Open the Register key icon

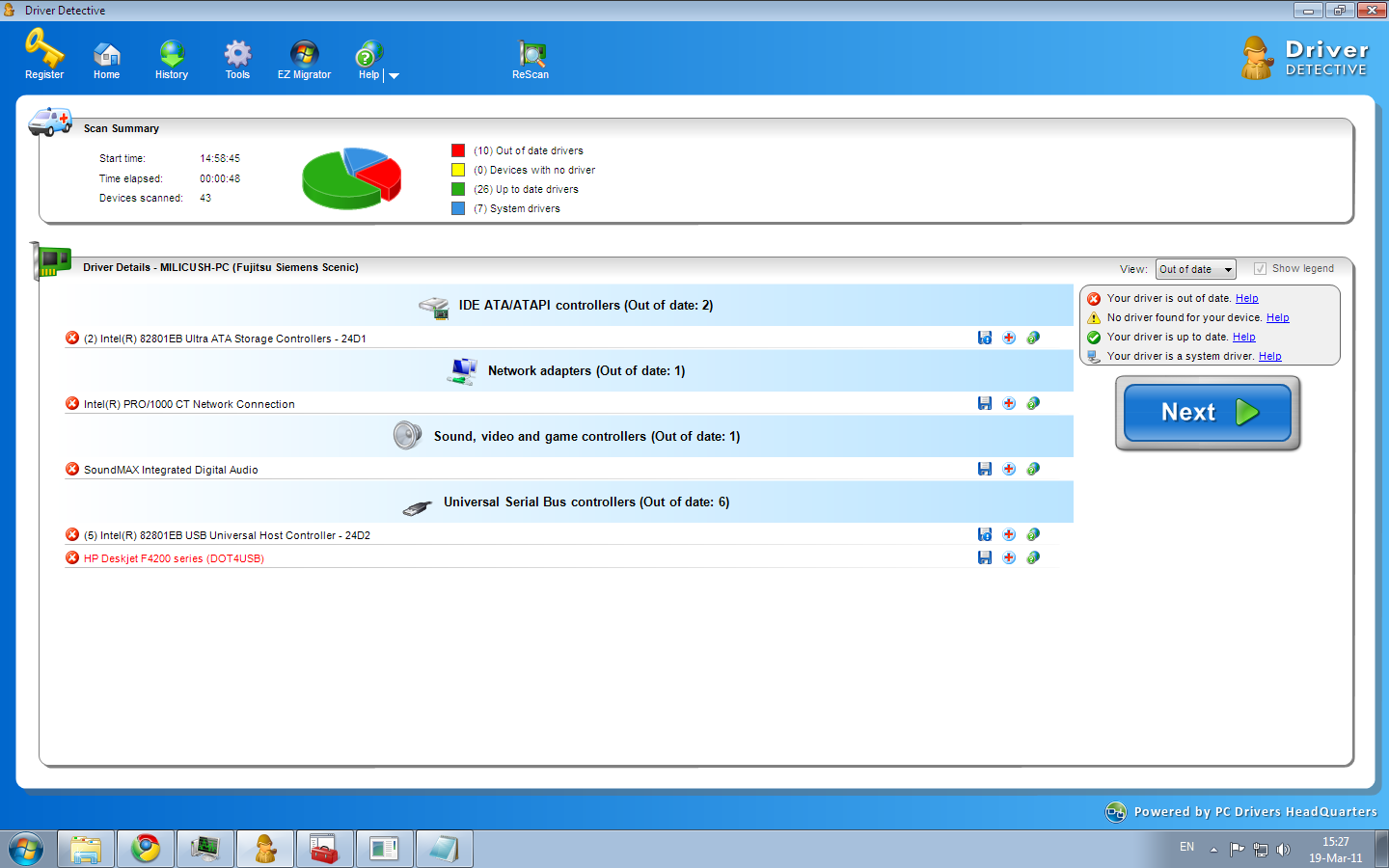[44, 55]
